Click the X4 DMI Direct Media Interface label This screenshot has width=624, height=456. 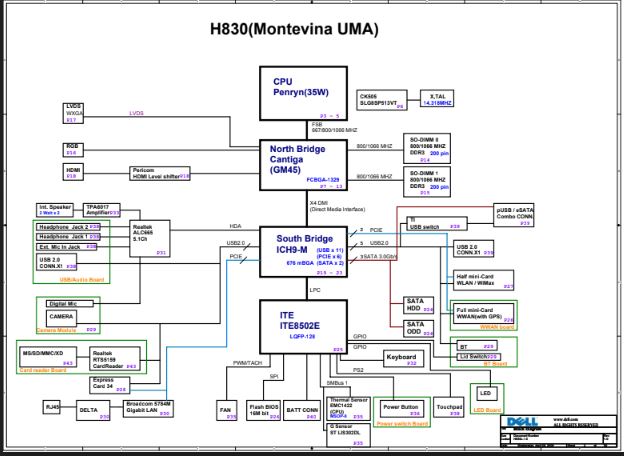pos(337,206)
